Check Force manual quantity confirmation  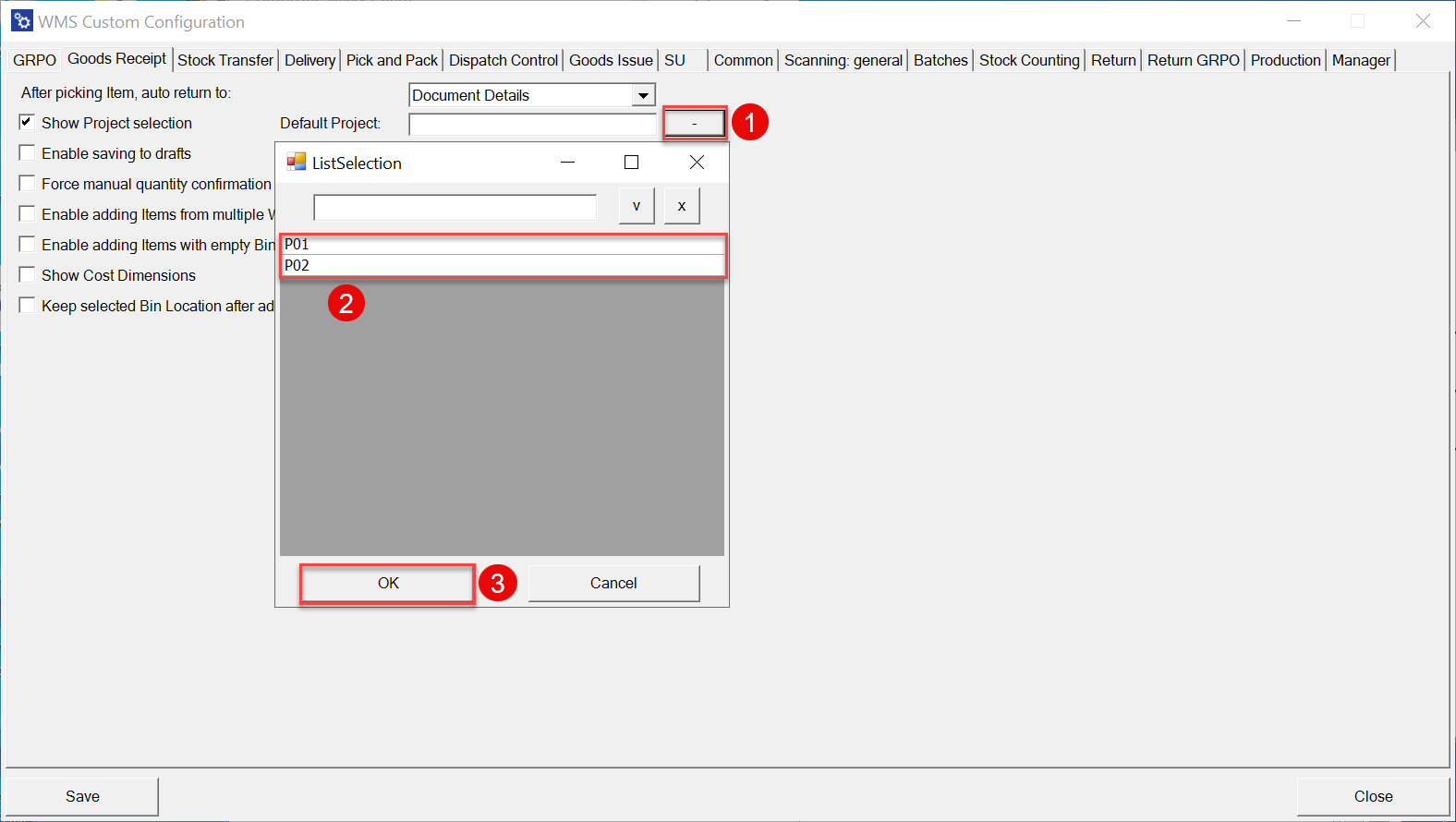tap(28, 183)
